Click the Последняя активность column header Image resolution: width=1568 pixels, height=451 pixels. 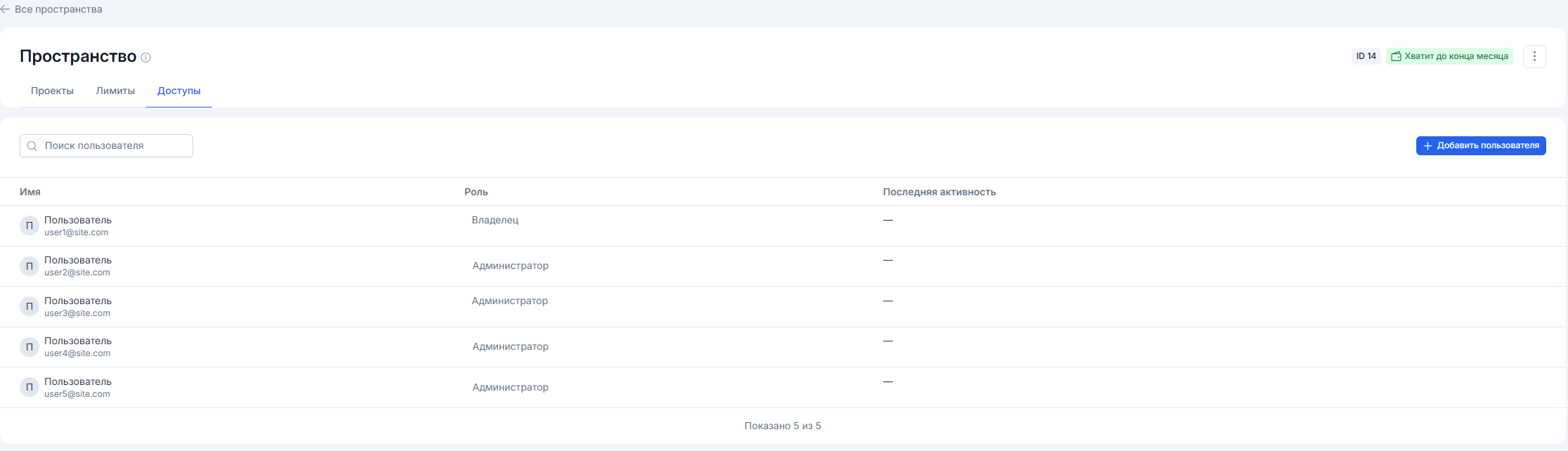939,192
